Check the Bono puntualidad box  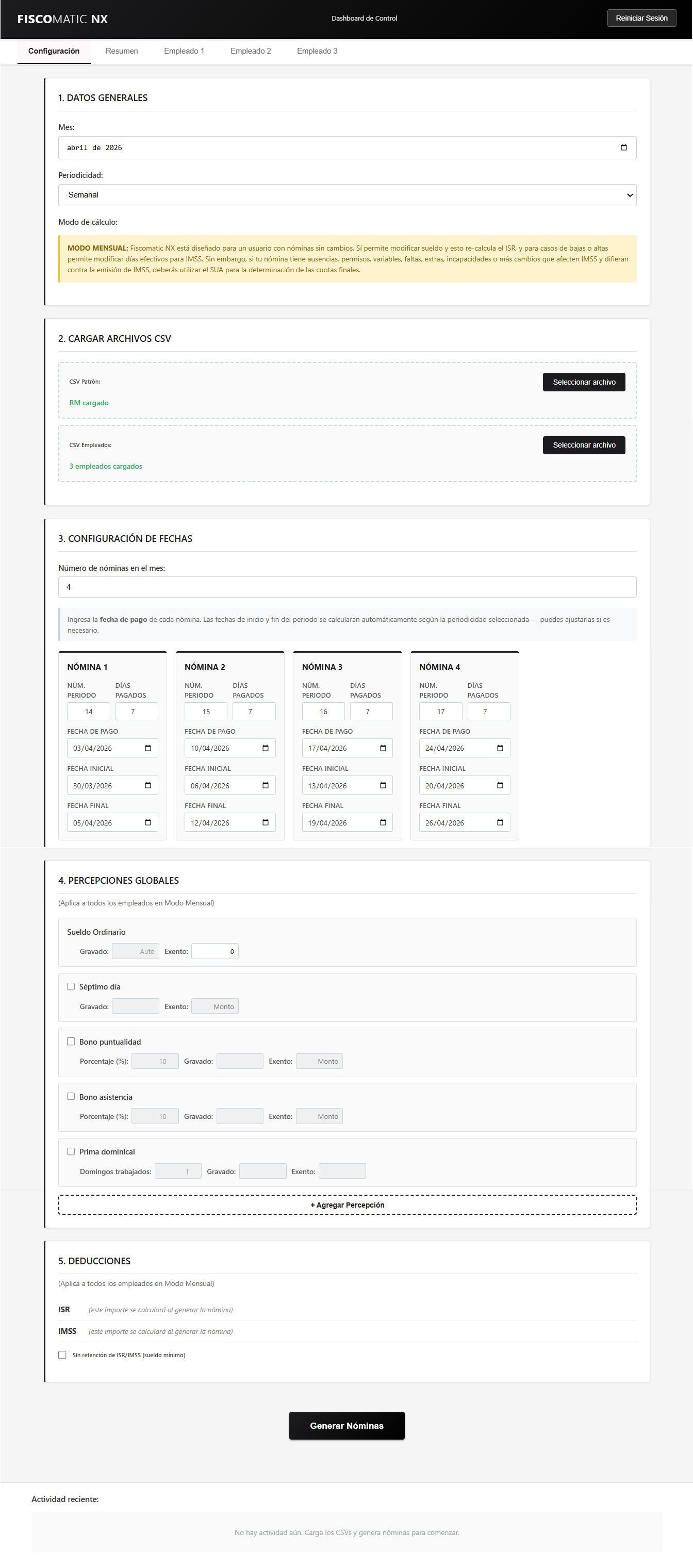click(x=71, y=1042)
